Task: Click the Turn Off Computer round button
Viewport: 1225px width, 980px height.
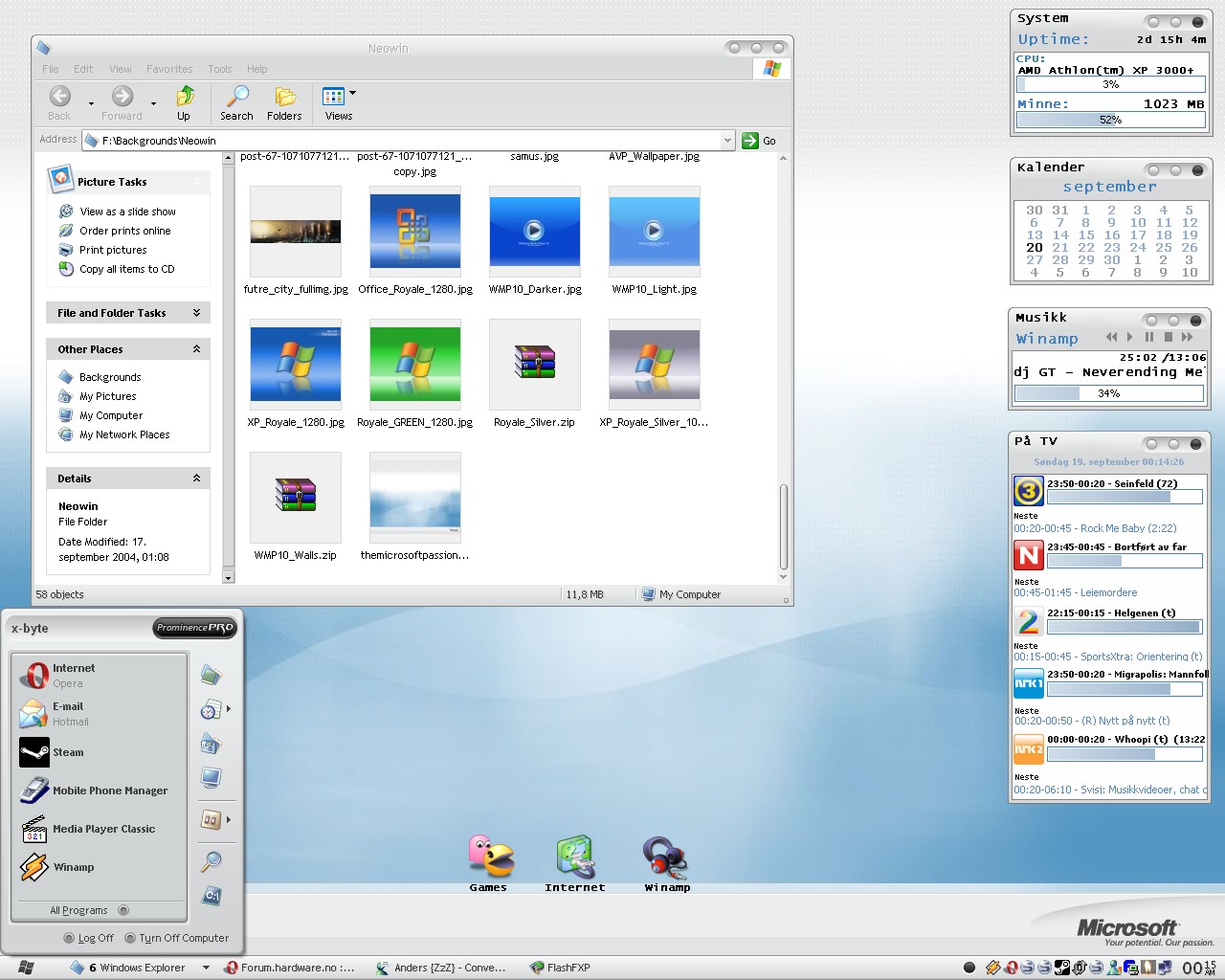Action: coord(130,938)
